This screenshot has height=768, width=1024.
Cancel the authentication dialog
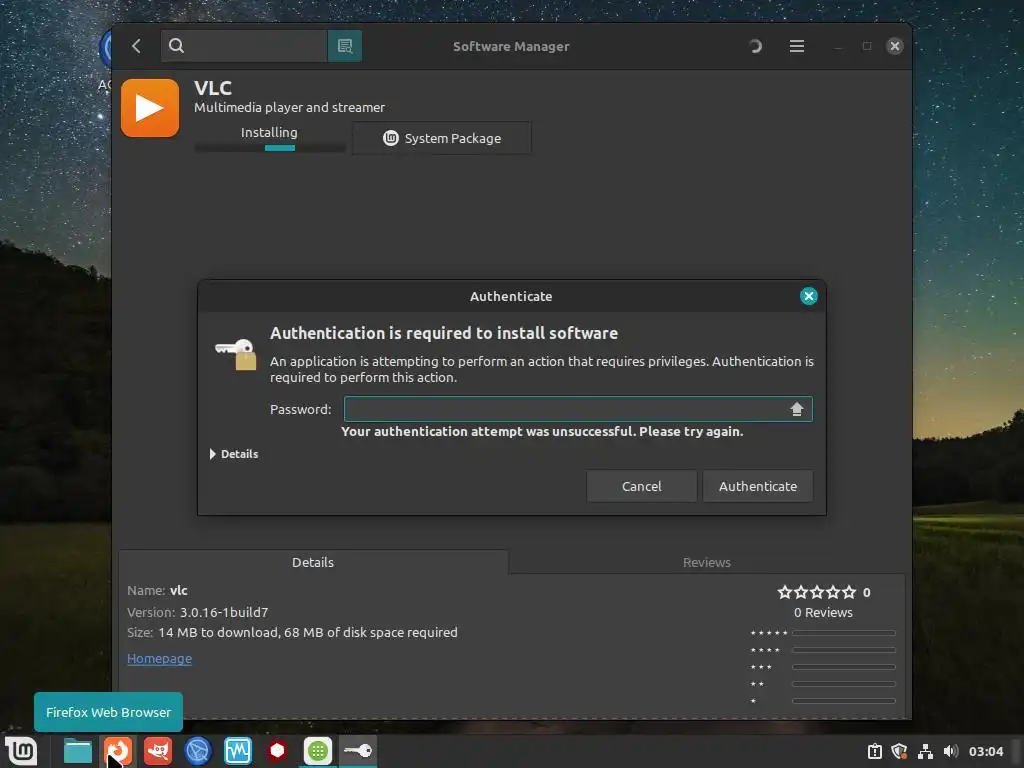pos(641,486)
